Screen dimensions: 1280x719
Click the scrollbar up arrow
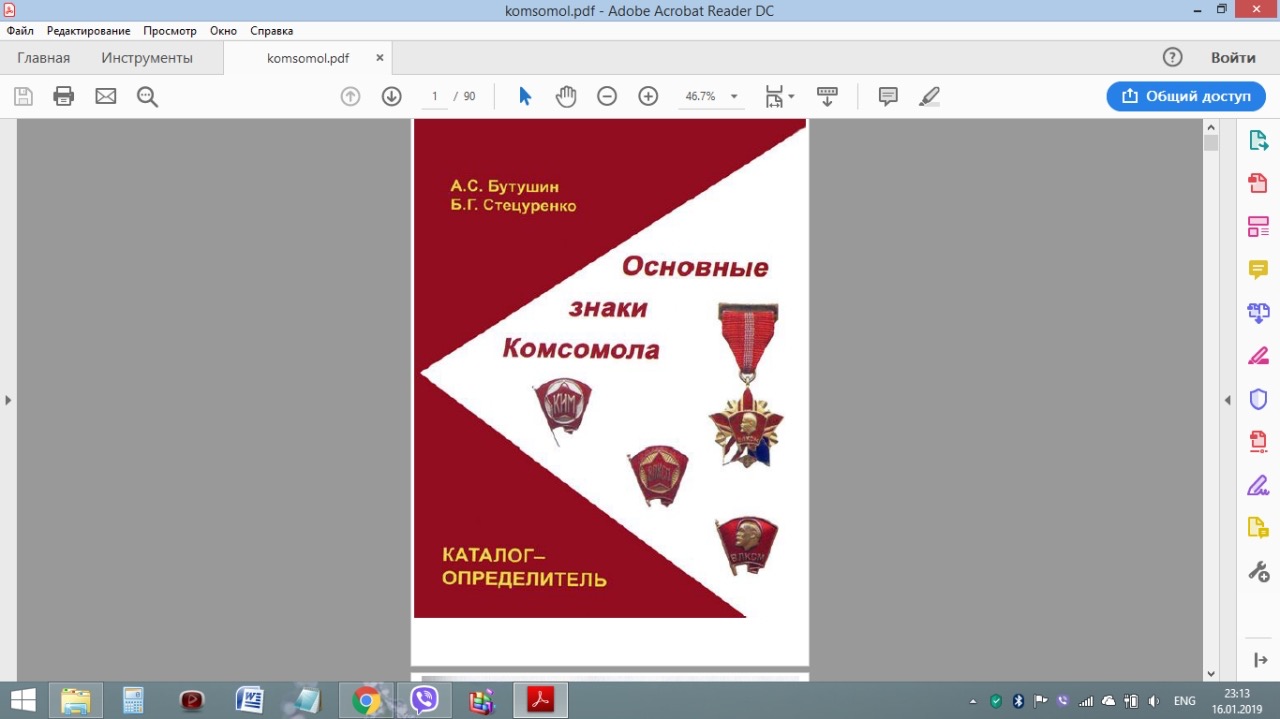coord(1211,127)
